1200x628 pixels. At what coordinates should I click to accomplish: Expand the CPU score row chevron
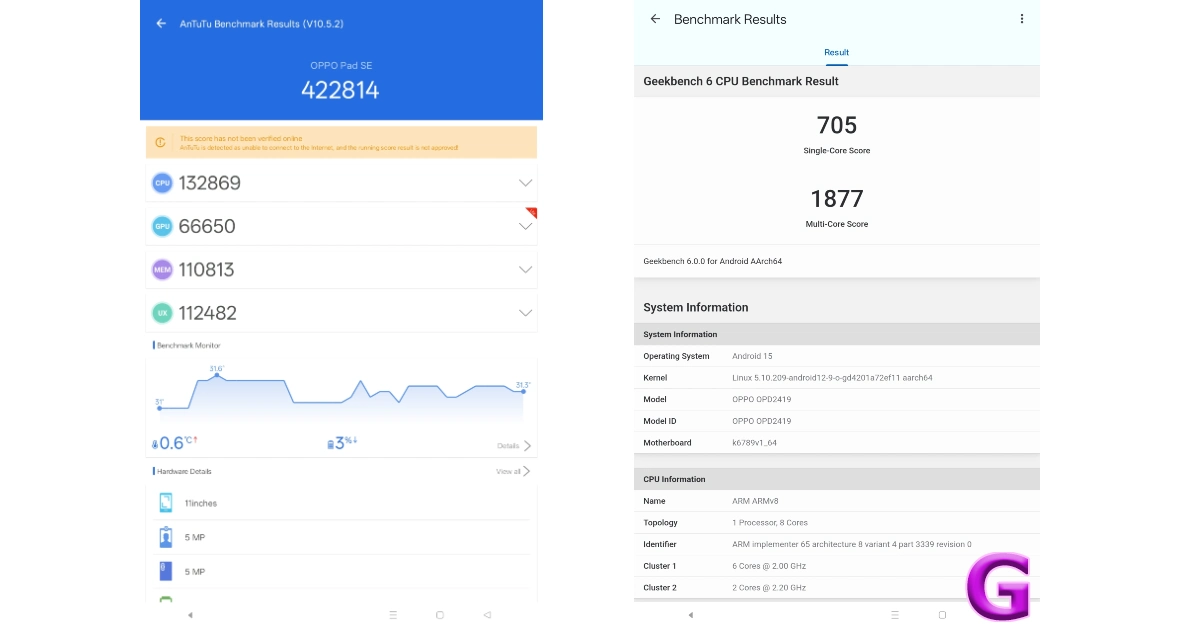tap(525, 183)
